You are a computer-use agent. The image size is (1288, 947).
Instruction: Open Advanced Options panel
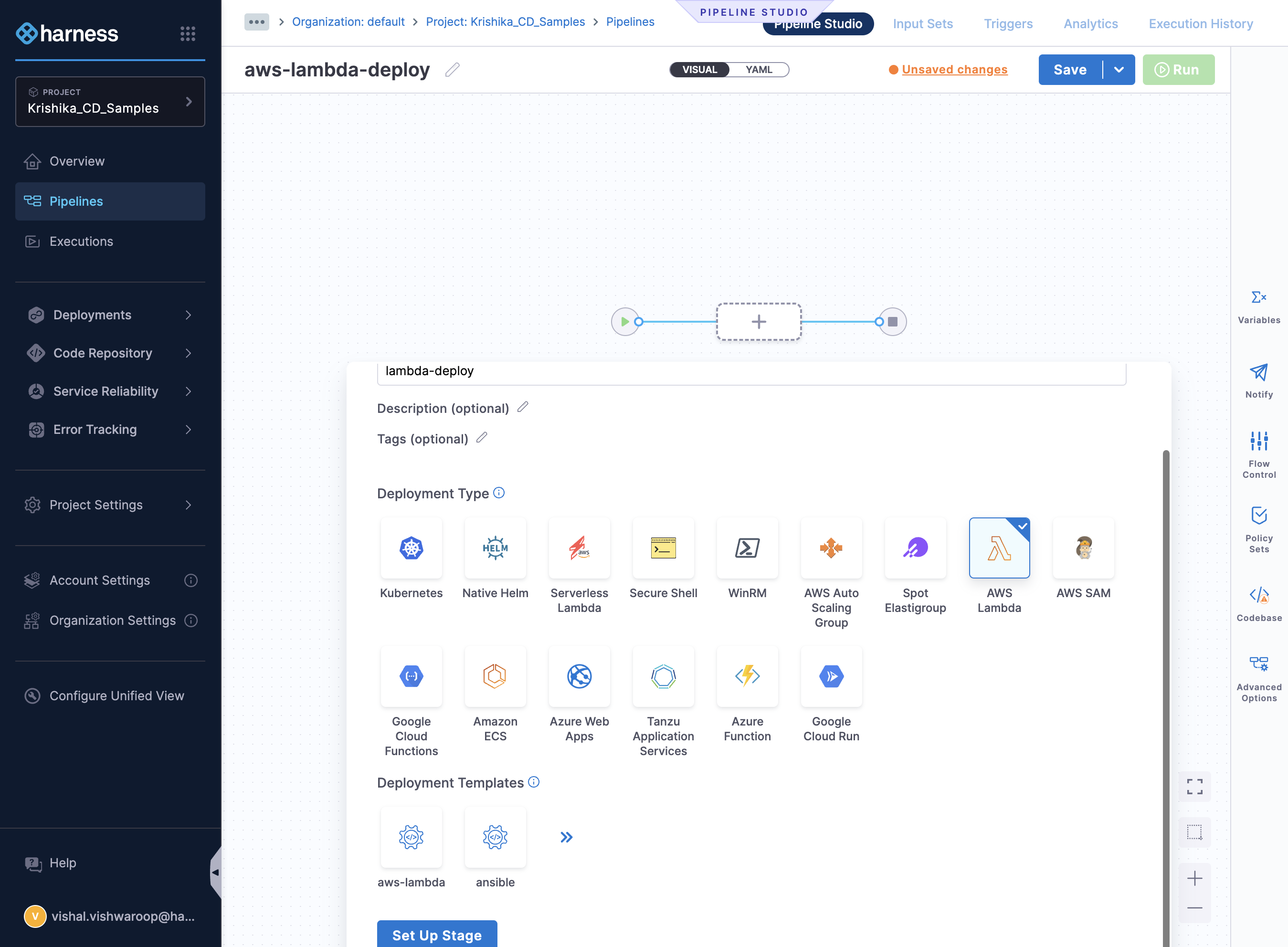pyautogui.click(x=1258, y=679)
